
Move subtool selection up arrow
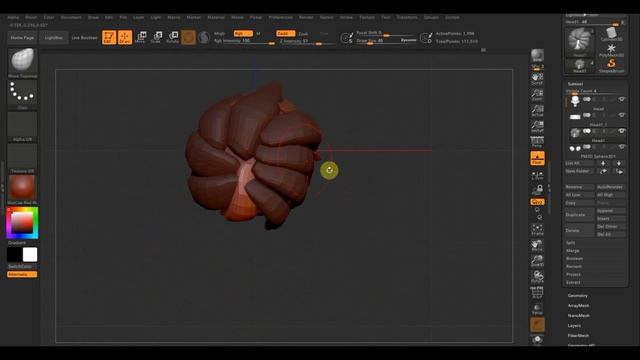click(603, 163)
